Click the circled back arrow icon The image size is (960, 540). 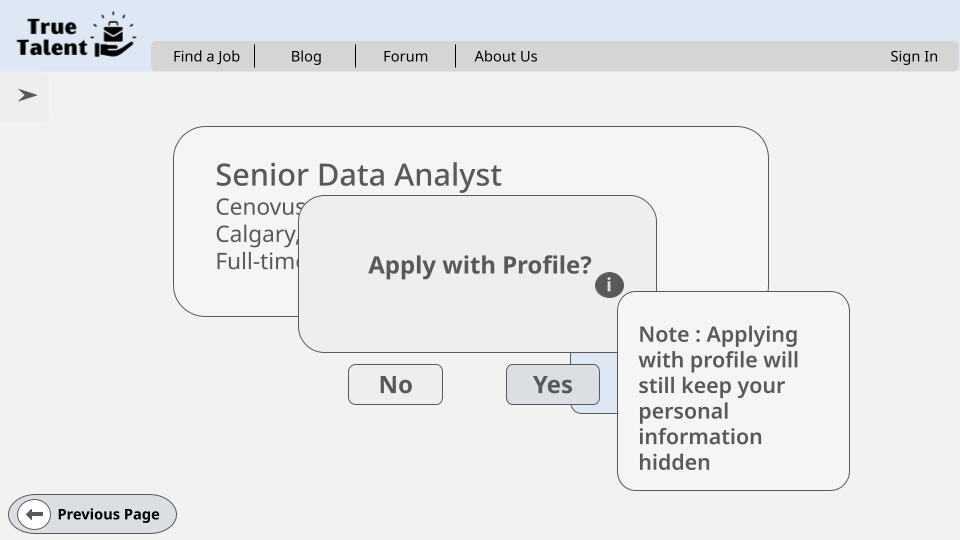(x=34, y=514)
